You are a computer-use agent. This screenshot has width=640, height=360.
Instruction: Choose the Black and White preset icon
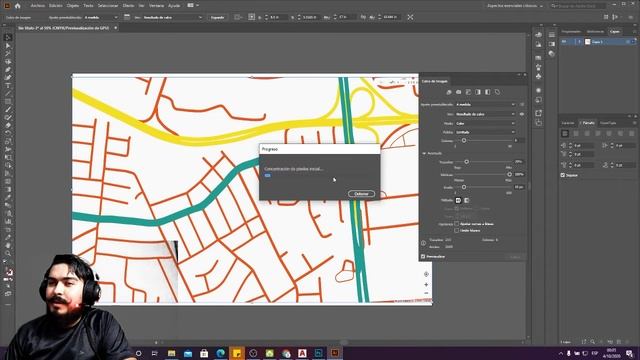[x=488, y=92]
